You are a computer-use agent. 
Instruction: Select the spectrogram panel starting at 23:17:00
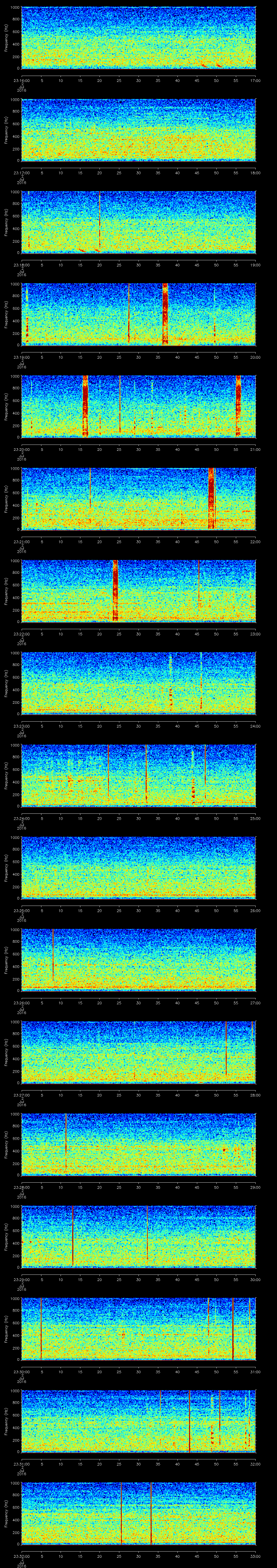[138, 130]
